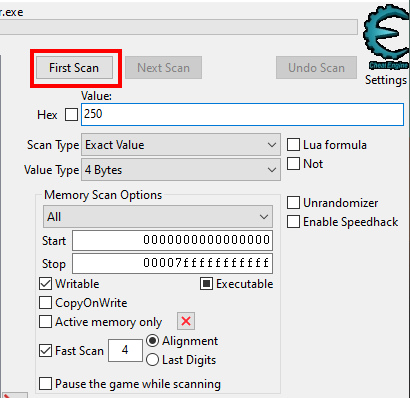Screen dimensions: 410x398
Task: Expand the memory region 'All' dropdown
Action: tap(158, 217)
